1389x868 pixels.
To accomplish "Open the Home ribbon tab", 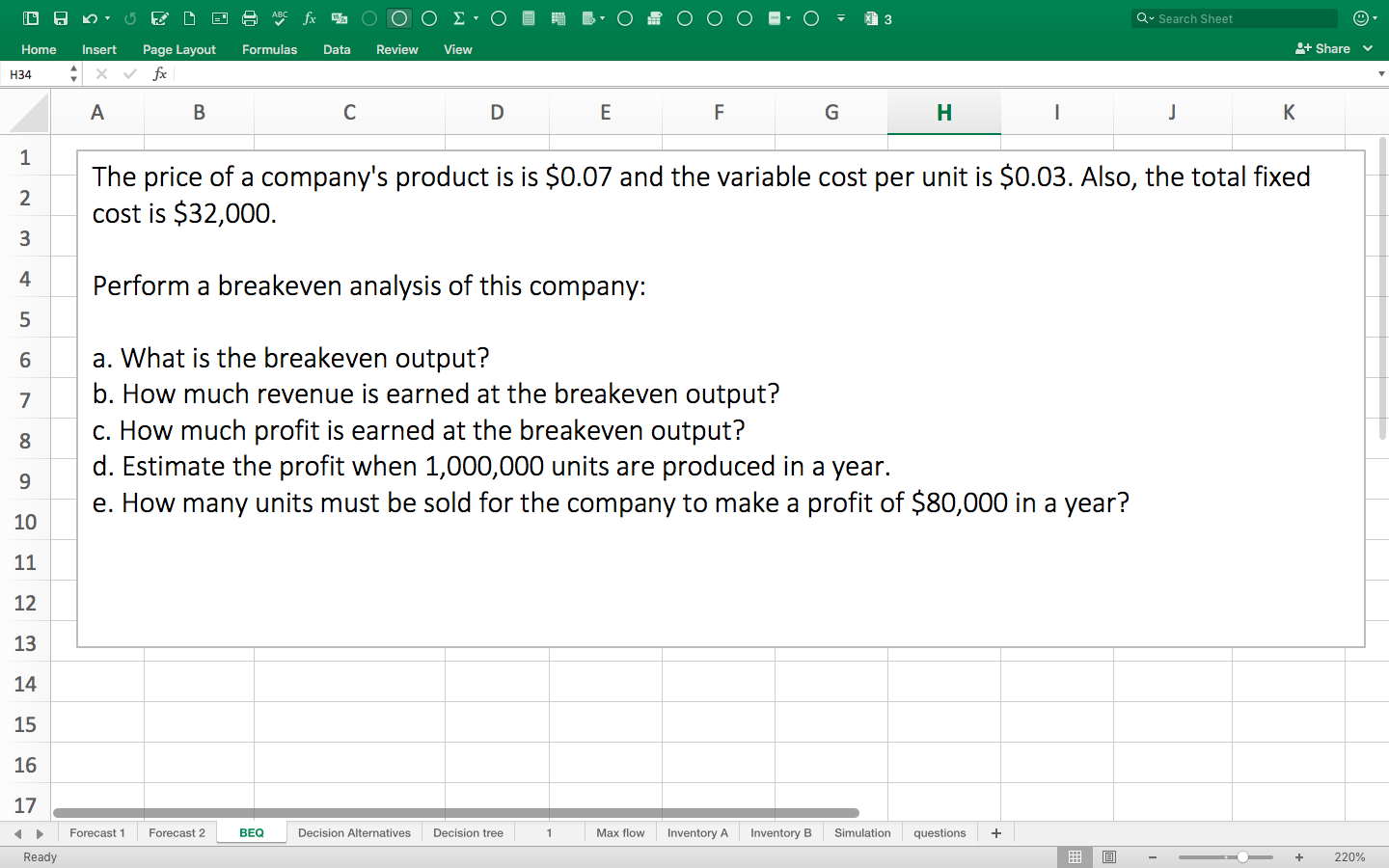I will [x=39, y=49].
